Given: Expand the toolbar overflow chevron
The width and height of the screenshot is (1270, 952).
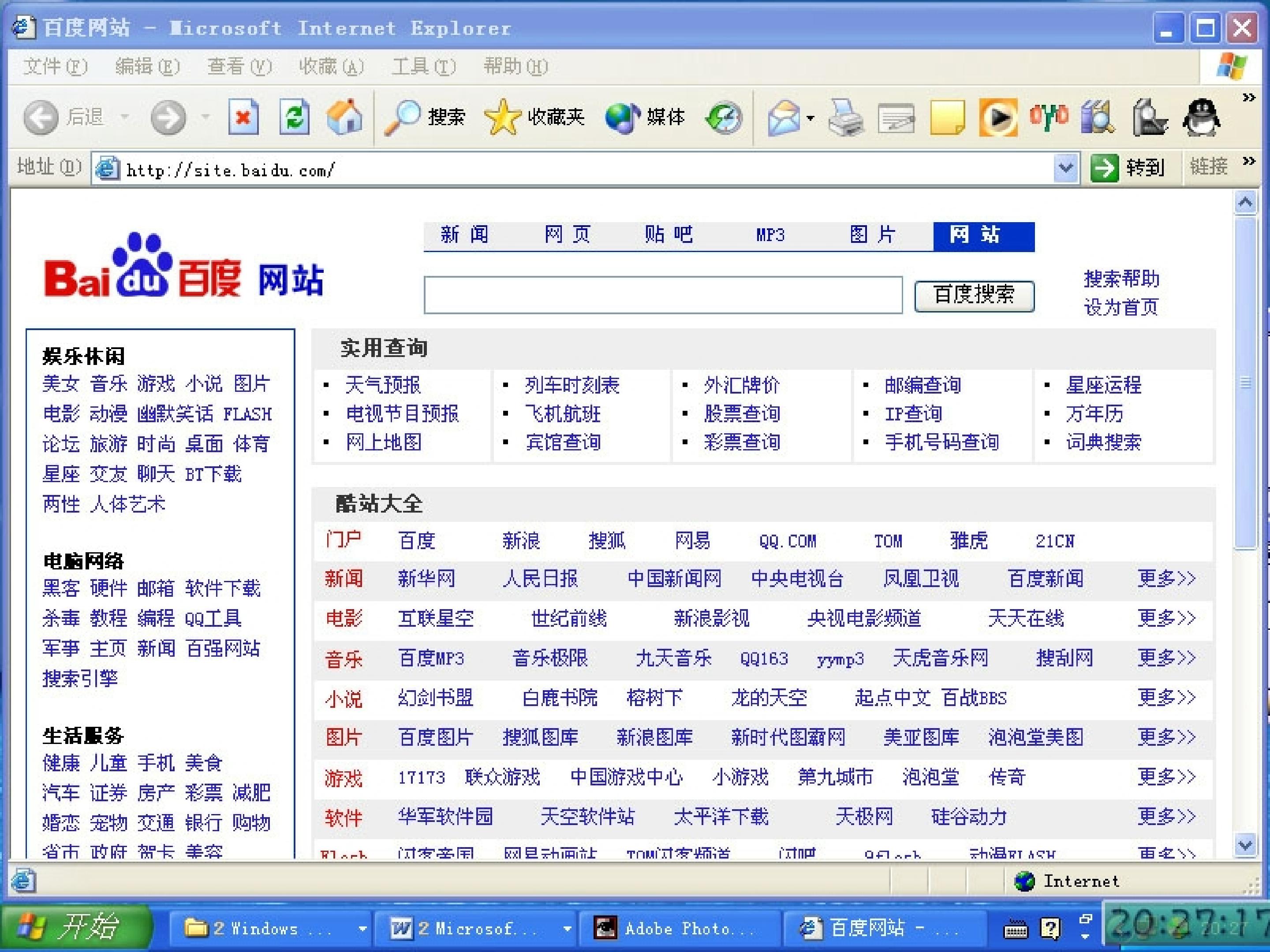Looking at the screenshot, I should tap(1248, 97).
